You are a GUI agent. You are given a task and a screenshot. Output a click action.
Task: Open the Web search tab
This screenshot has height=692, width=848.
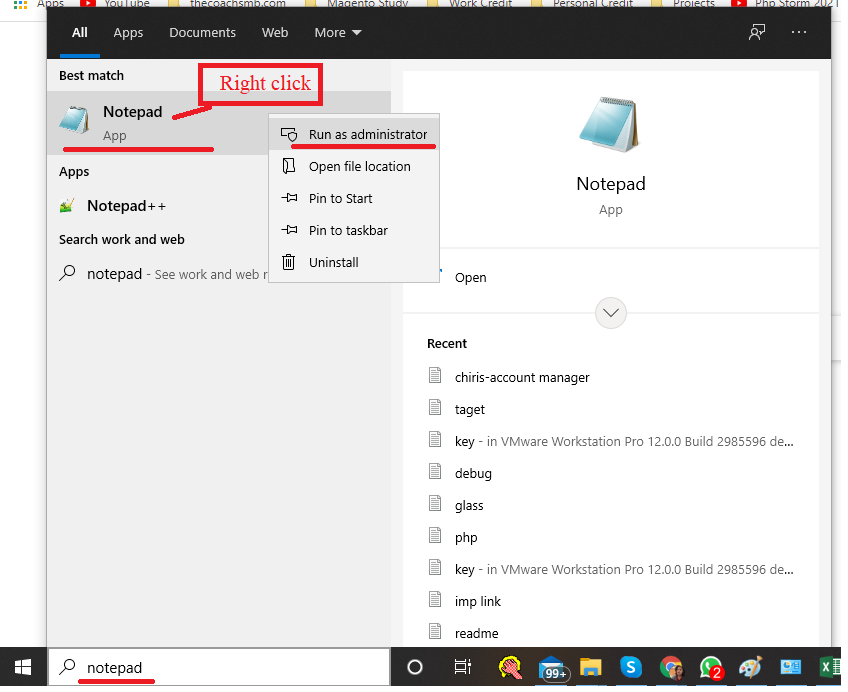(275, 33)
